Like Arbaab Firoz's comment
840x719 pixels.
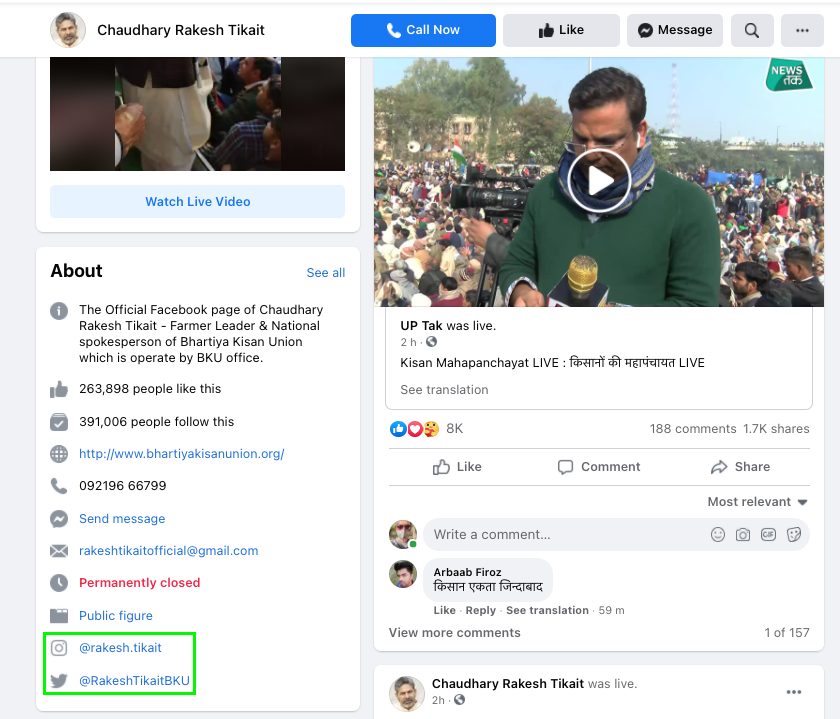pyautogui.click(x=444, y=610)
